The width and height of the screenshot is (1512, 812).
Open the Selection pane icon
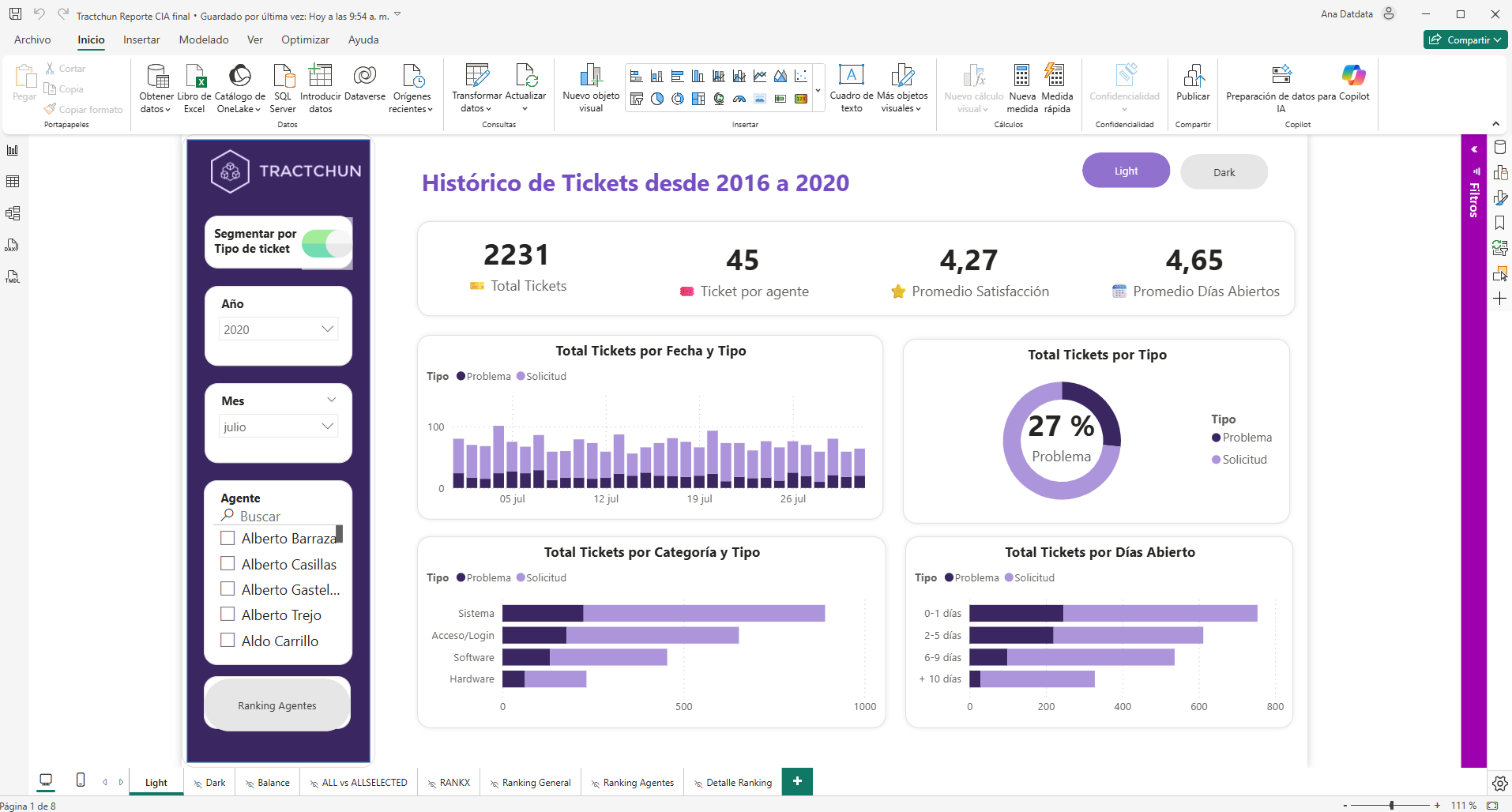(1500, 273)
